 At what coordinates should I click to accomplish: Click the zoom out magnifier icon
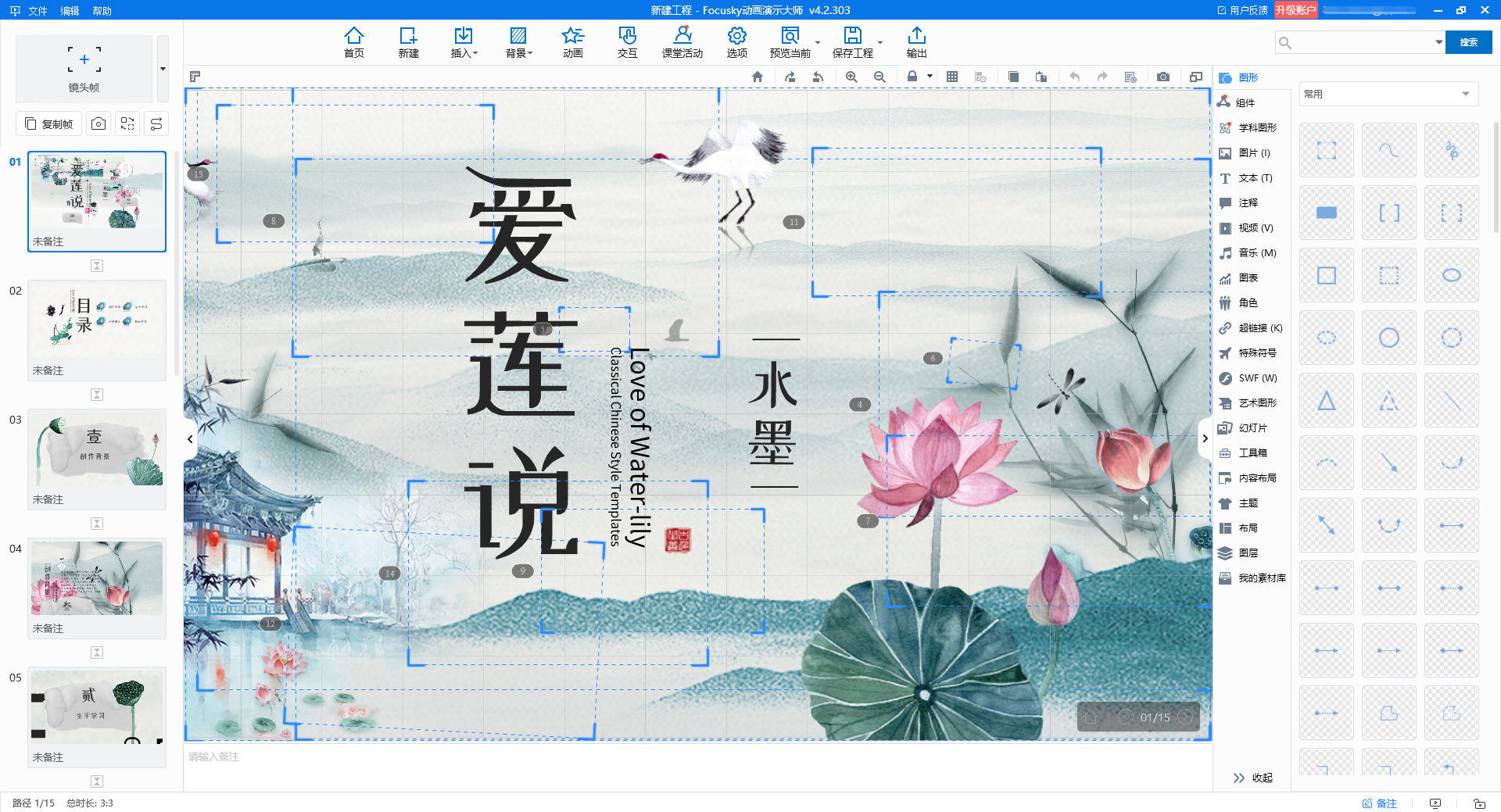(x=879, y=77)
